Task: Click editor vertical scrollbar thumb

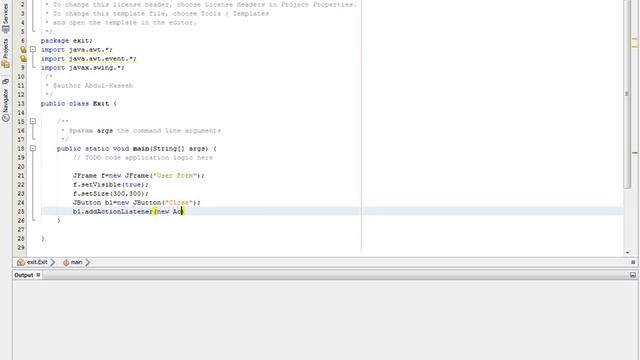Action: click(627, 94)
